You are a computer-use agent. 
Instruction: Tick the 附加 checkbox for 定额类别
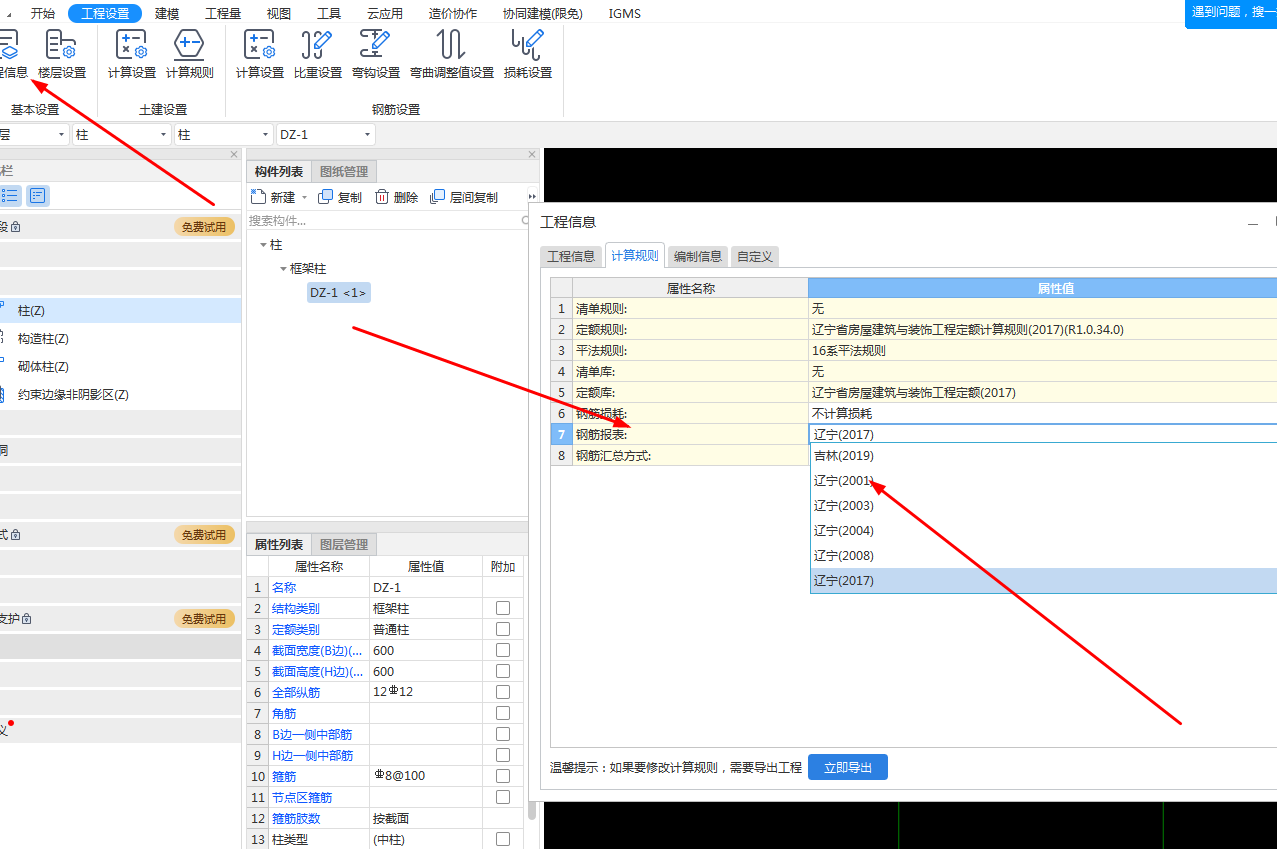(x=503, y=629)
